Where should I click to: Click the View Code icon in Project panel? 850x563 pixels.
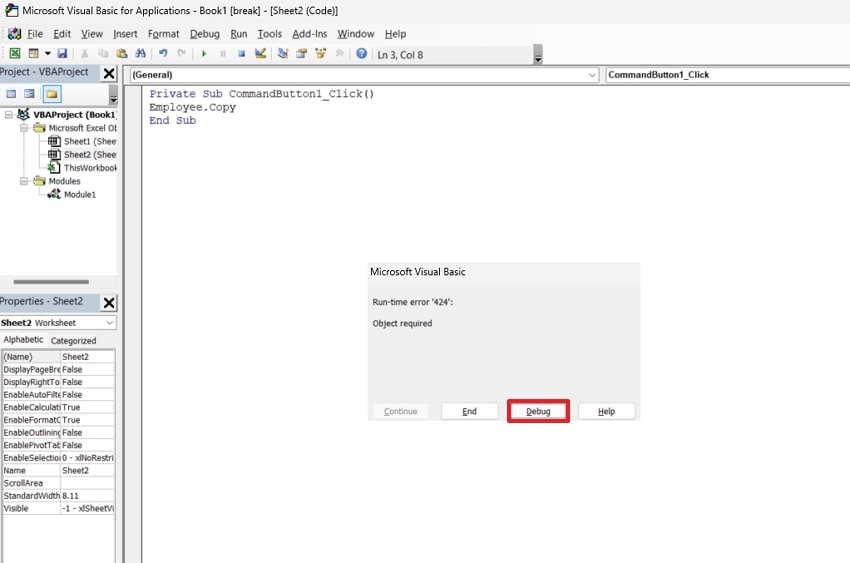click(x=11, y=94)
